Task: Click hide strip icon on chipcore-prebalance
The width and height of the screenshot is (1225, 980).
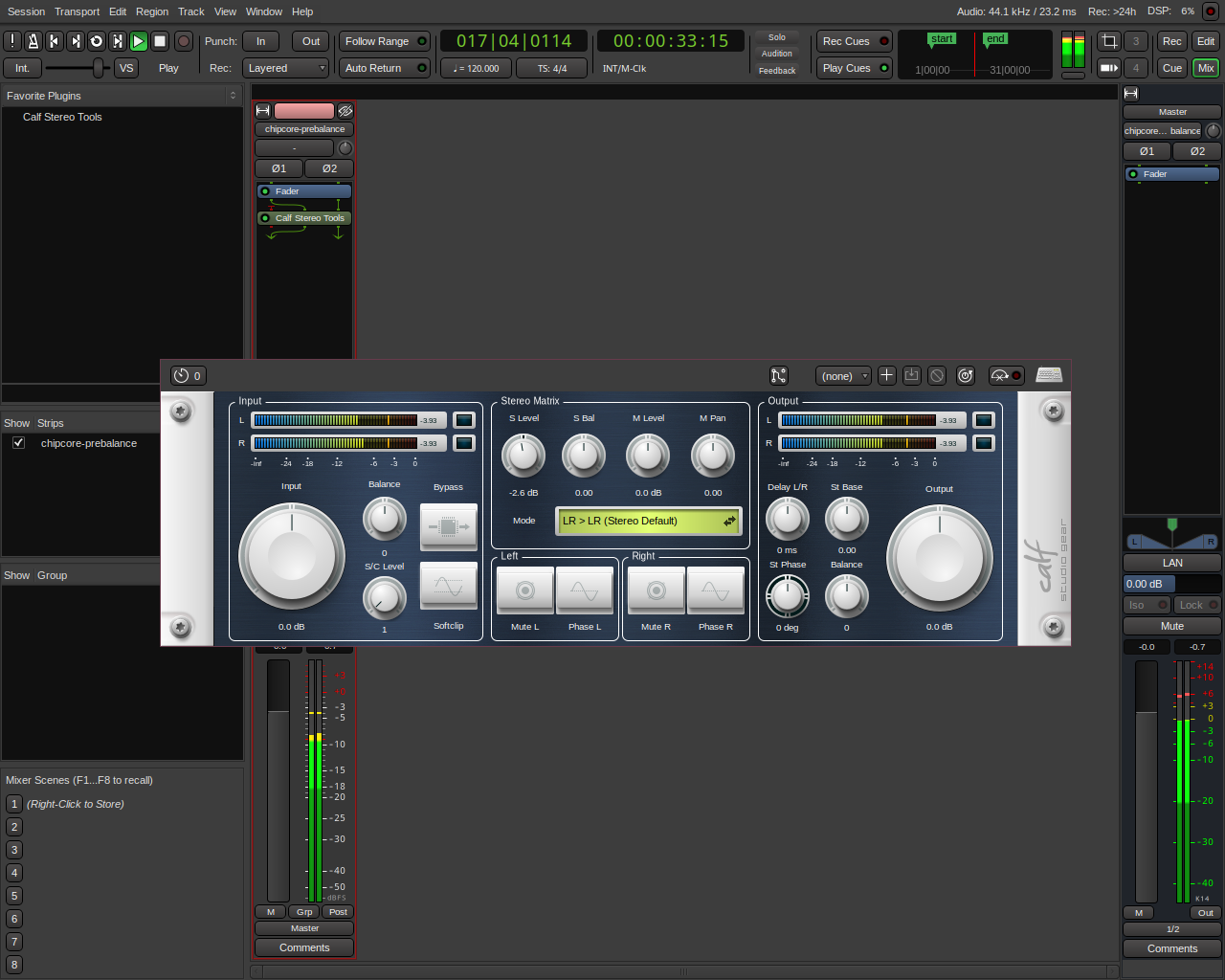Action: pyautogui.click(x=345, y=111)
